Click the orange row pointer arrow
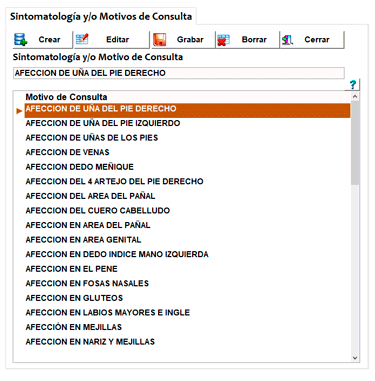 [19, 111]
